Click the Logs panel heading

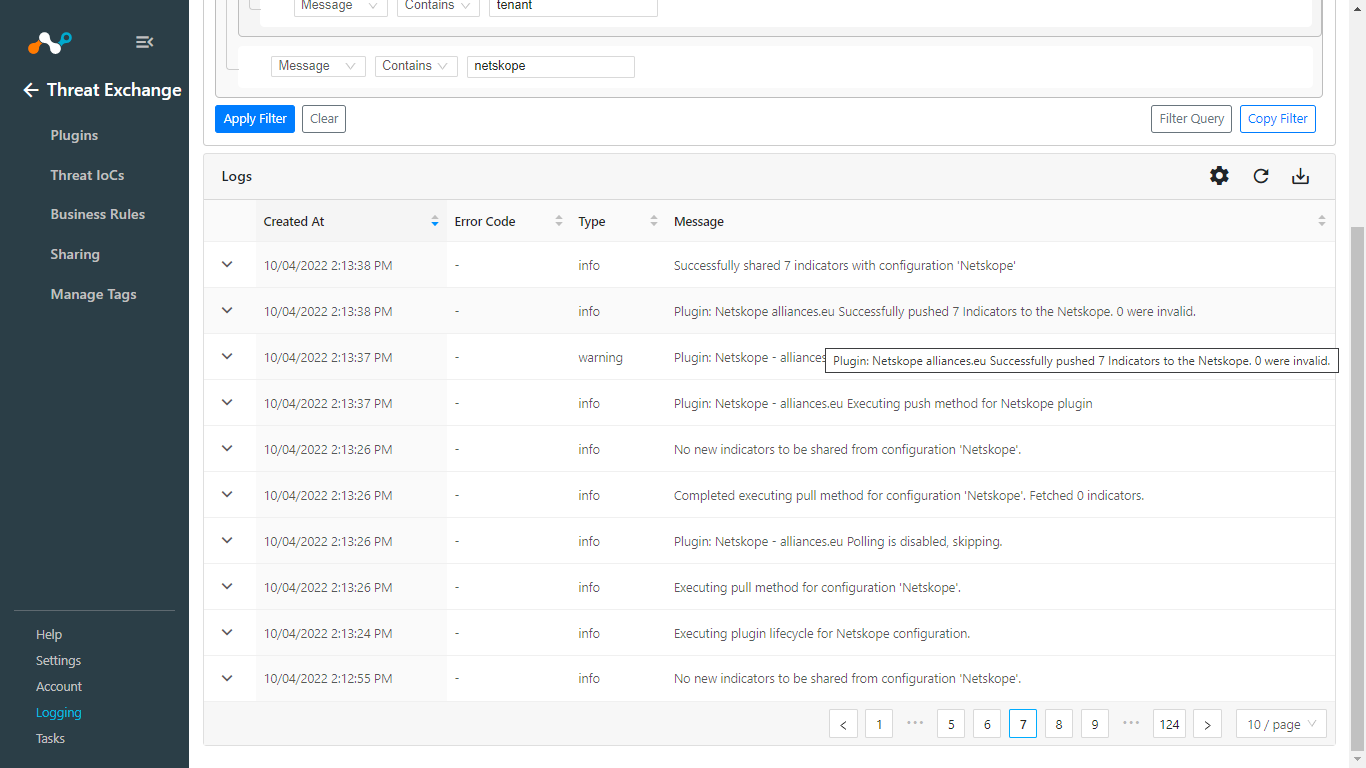point(237,176)
